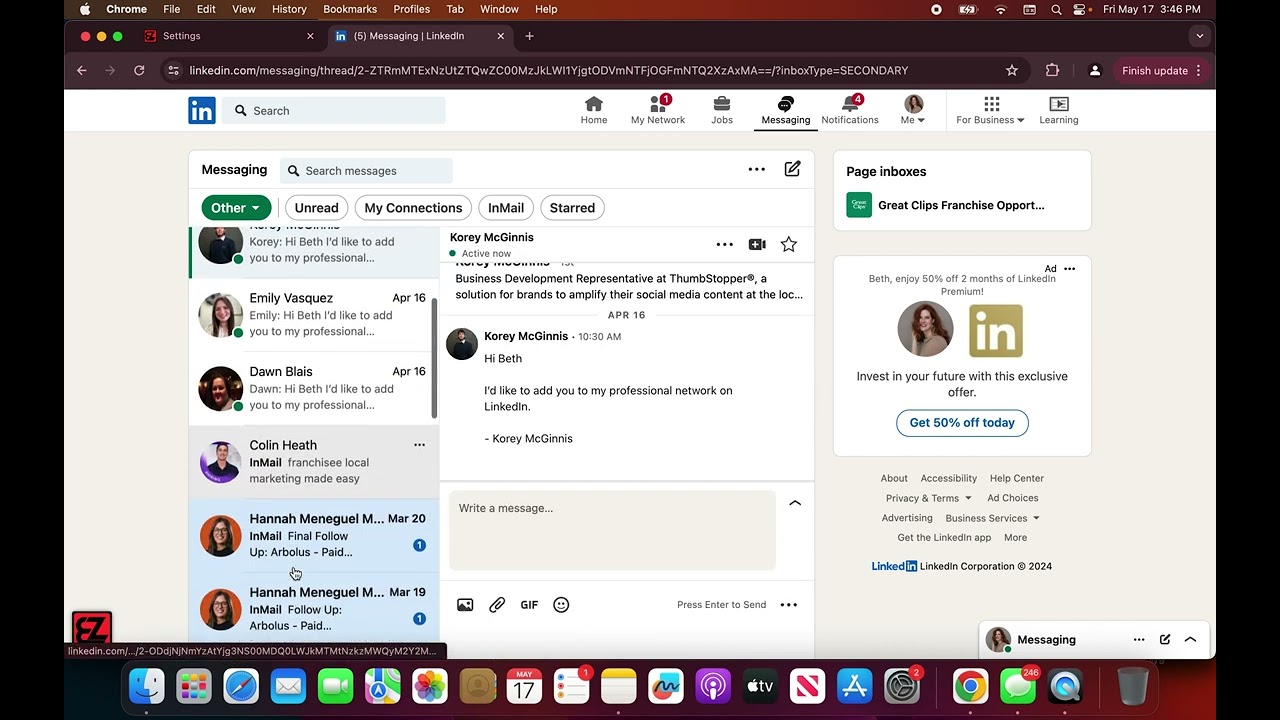Open Messaging panel options three dots

pyautogui.click(x=757, y=169)
